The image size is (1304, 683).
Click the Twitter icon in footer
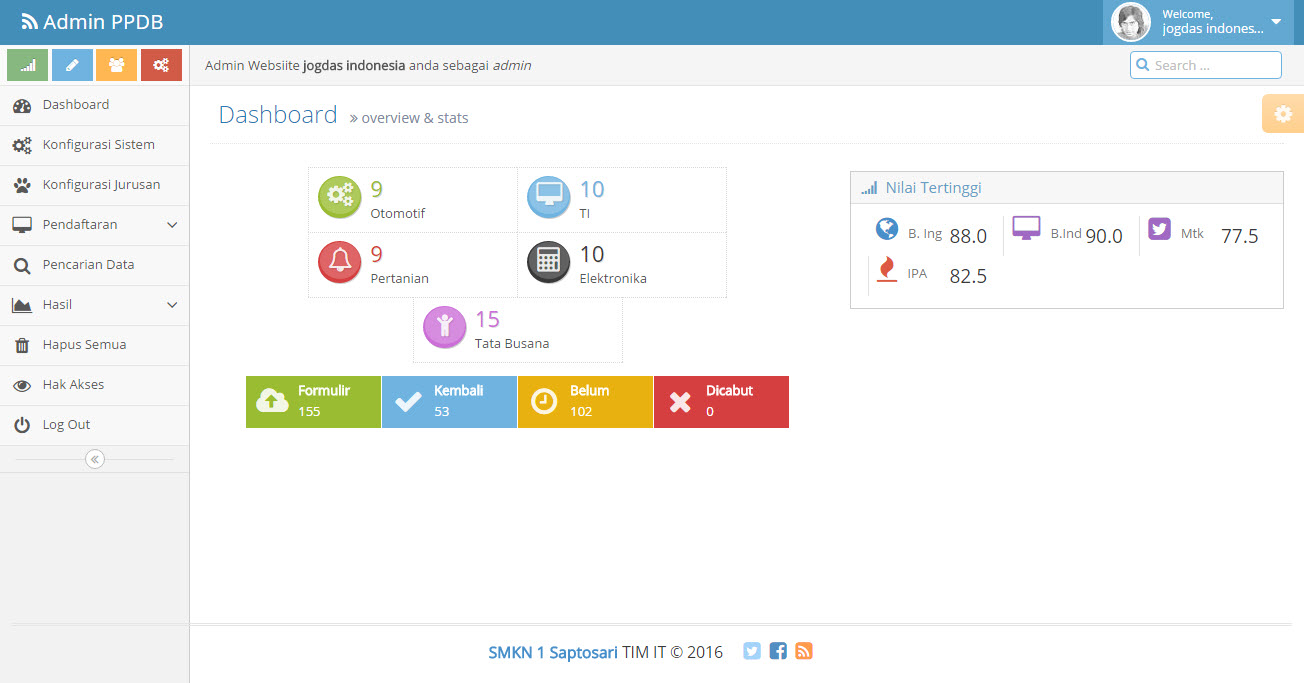tap(752, 651)
